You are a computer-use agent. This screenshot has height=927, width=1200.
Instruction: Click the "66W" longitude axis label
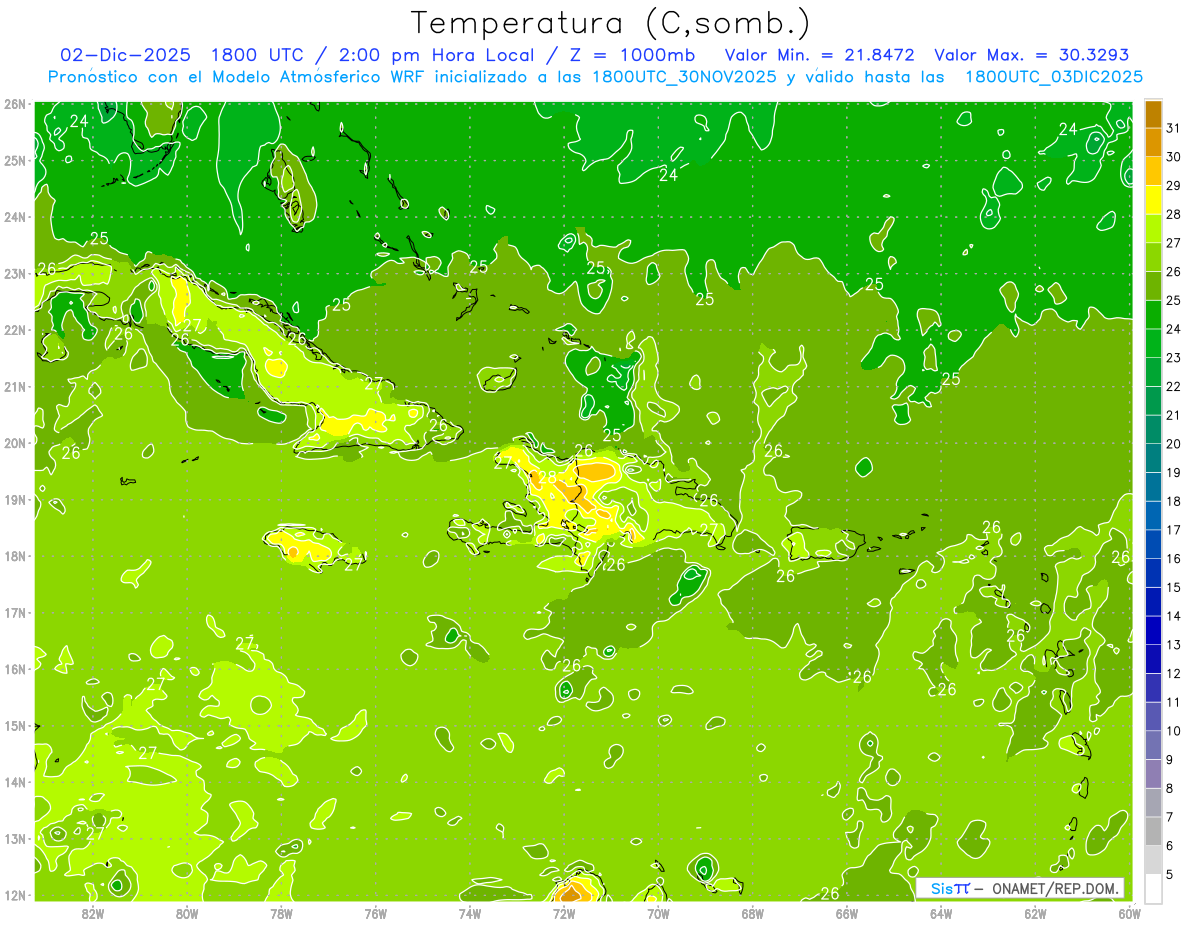(x=847, y=913)
